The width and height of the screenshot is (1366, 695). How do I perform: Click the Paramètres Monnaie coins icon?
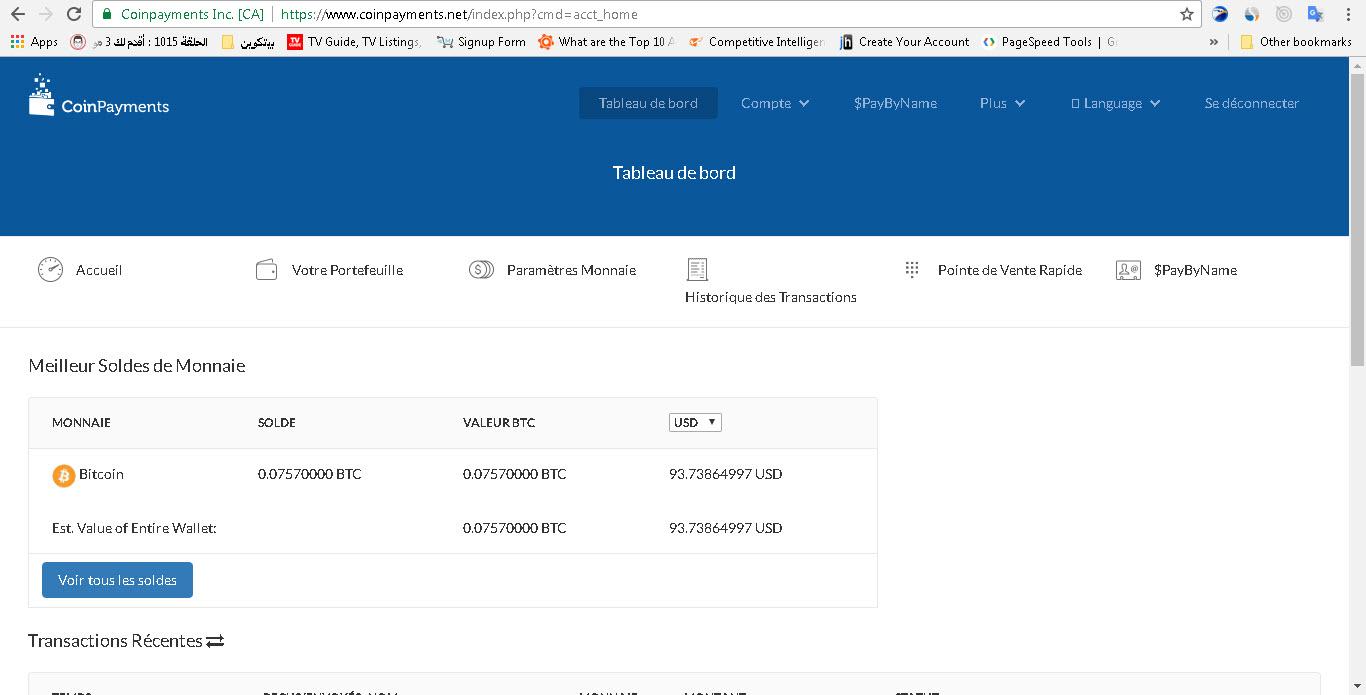pos(481,270)
